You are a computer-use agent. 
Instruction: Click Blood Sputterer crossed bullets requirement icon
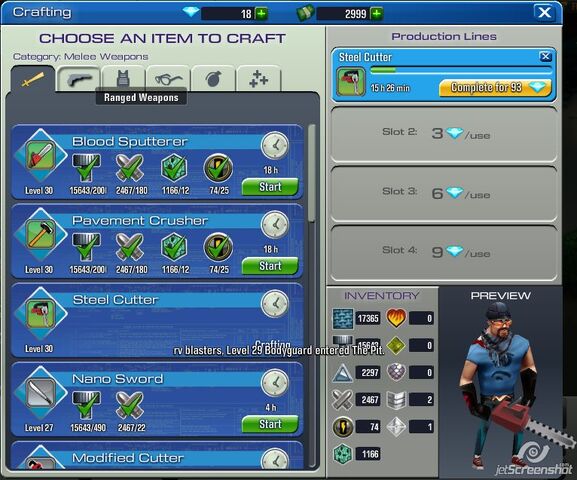point(130,168)
